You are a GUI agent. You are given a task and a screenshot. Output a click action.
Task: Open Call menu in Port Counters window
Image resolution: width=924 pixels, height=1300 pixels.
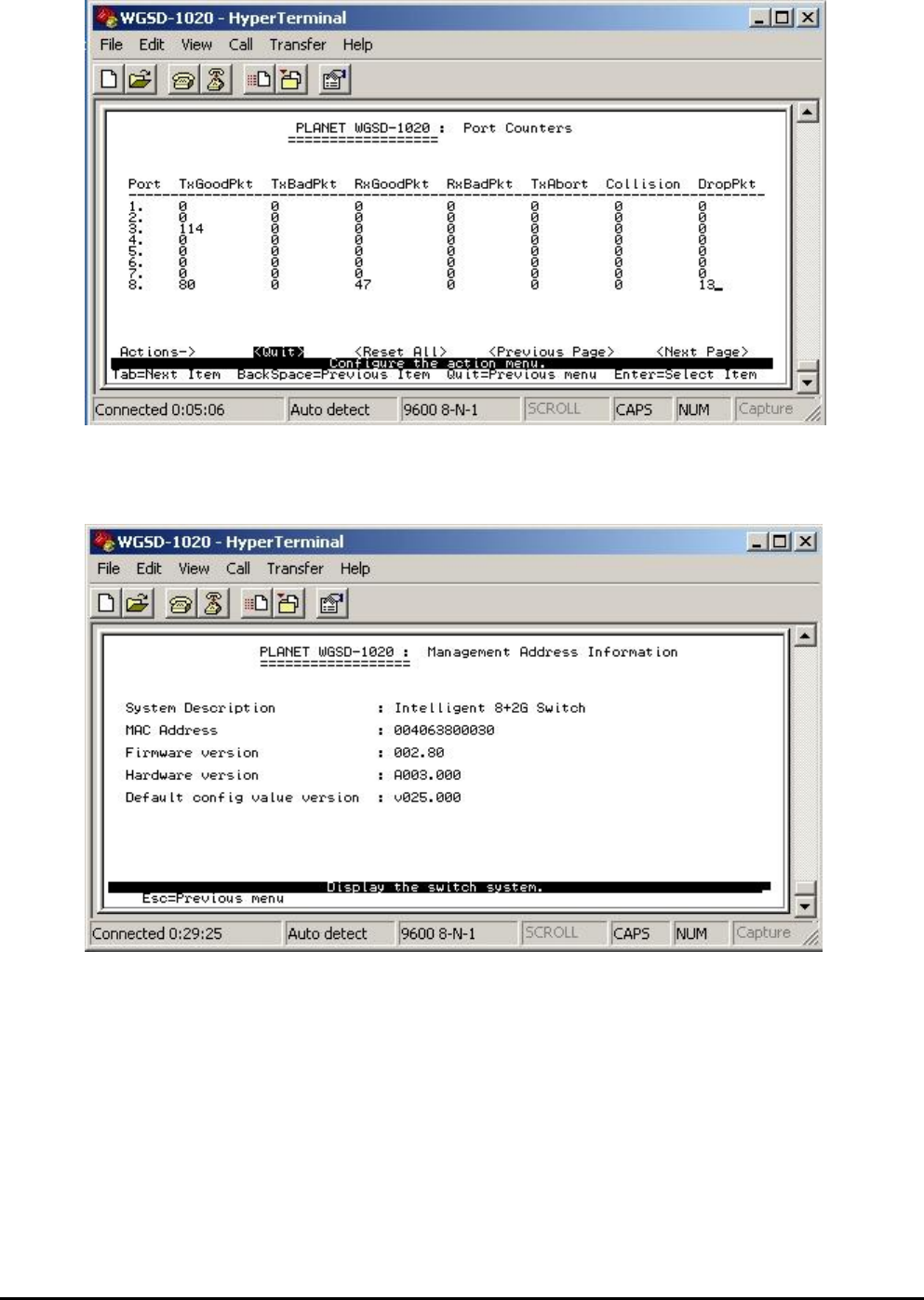tap(241, 45)
